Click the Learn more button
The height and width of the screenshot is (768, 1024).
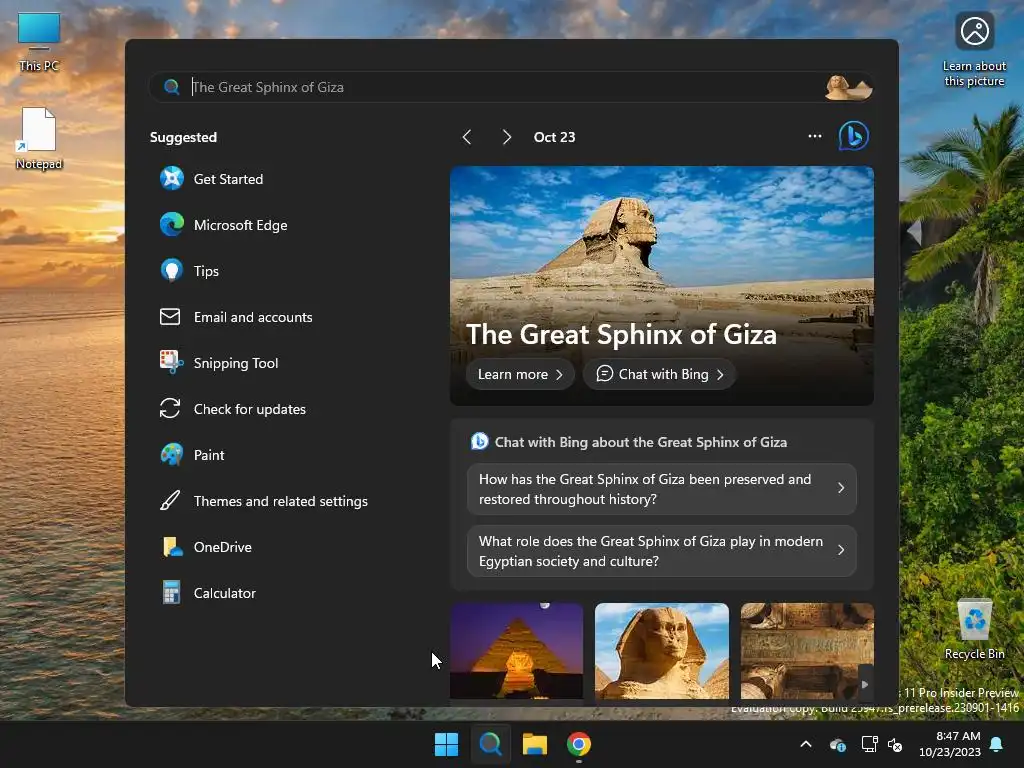click(520, 374)
